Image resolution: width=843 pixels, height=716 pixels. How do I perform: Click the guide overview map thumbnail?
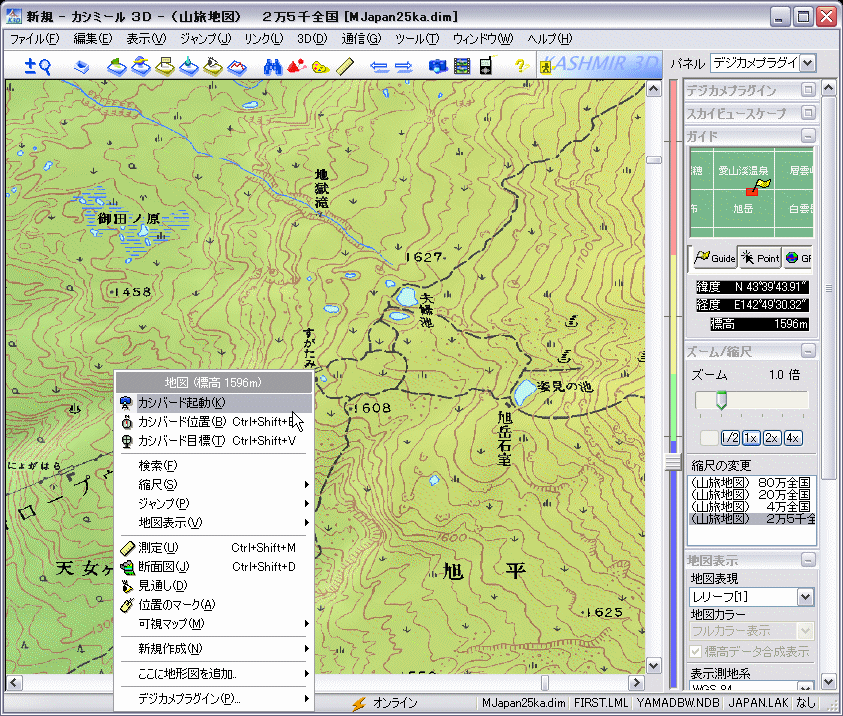tap(752, 192)
